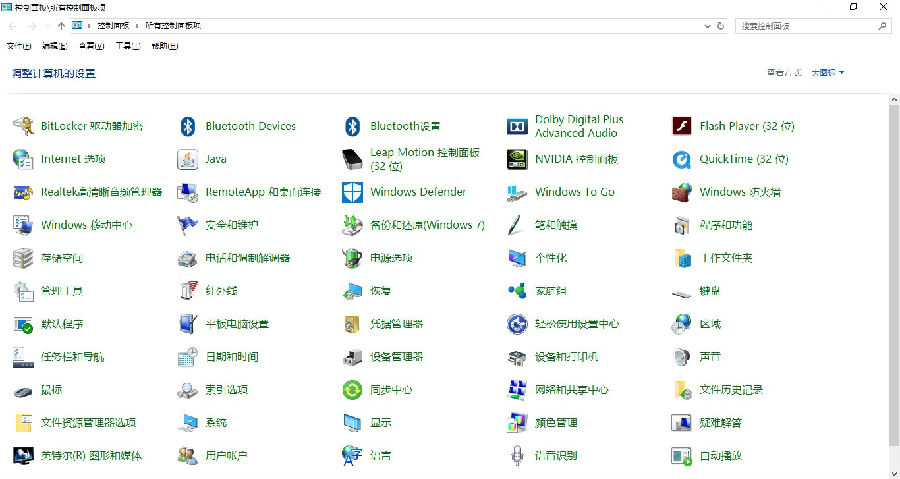Click the Flash Player (32-bit) icon

point(682,126)
